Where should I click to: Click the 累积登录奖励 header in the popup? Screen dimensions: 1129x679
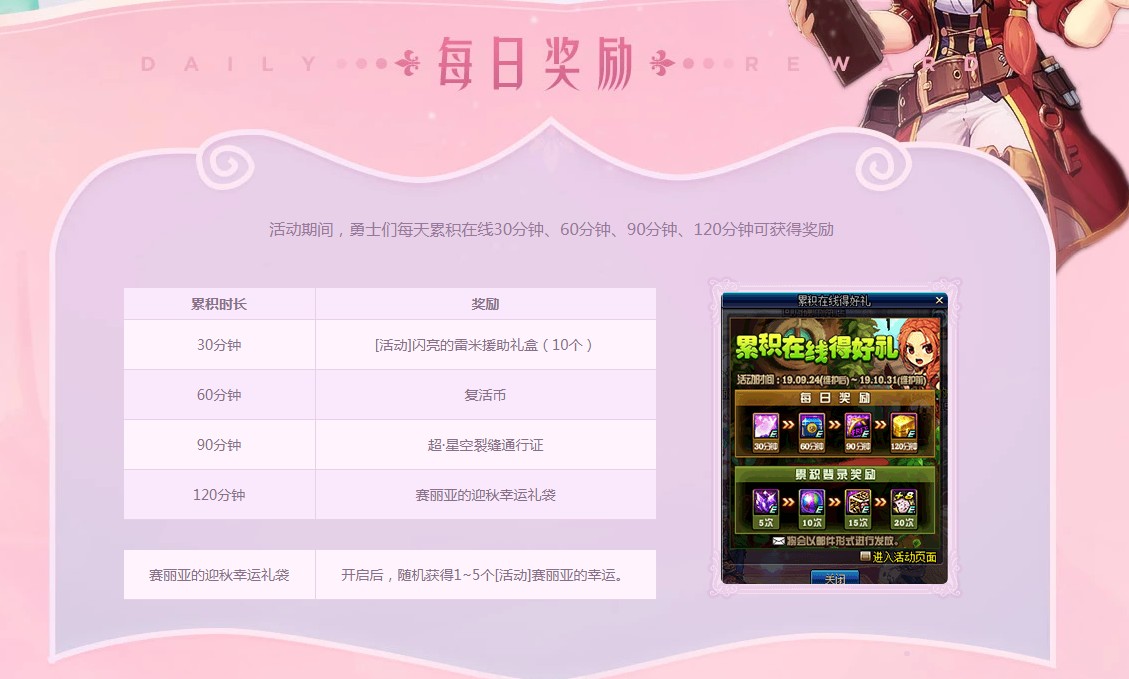tap(835, 475)
